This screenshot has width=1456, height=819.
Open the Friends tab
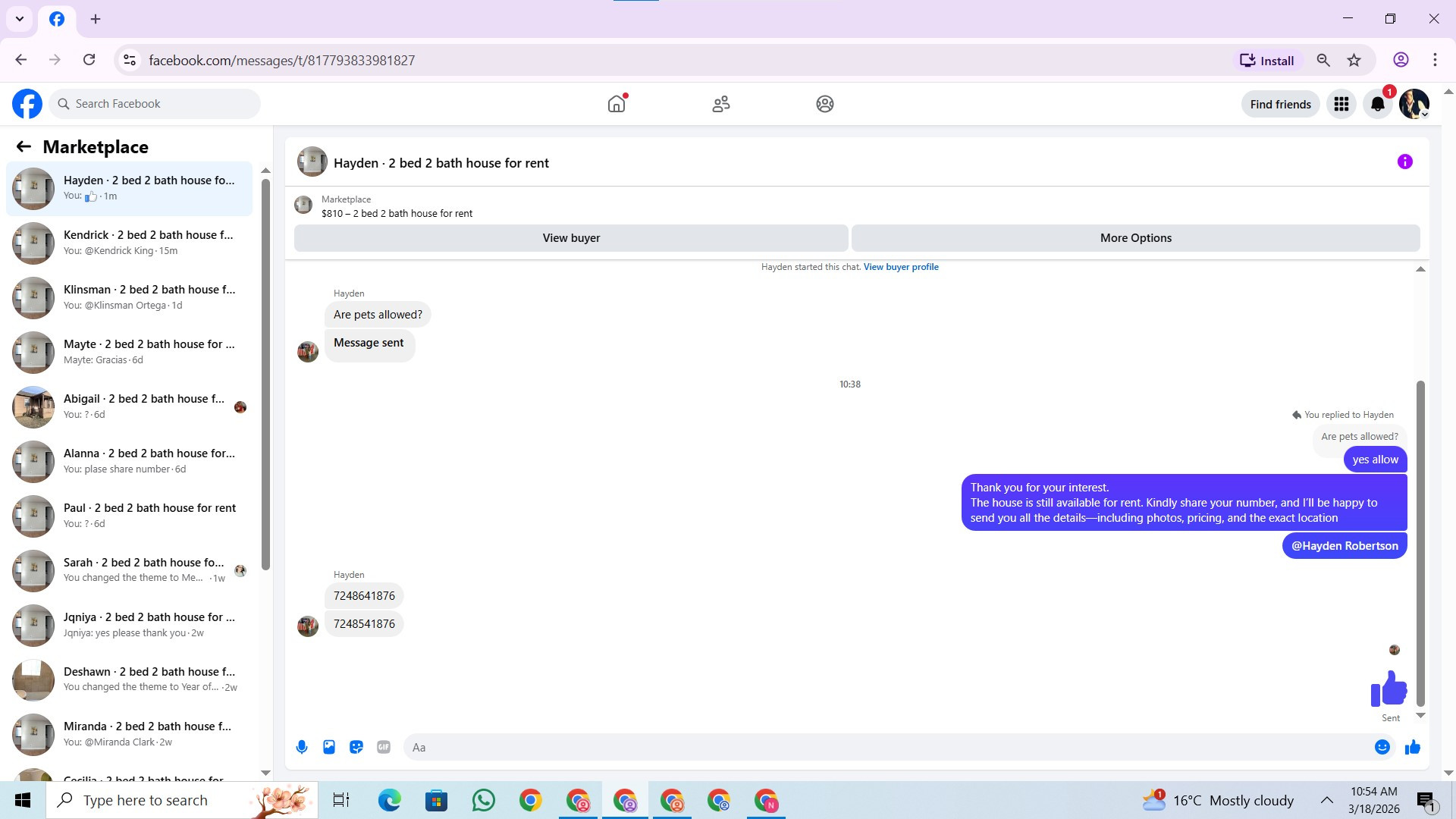pyautogui.click(x=720, y=104)
